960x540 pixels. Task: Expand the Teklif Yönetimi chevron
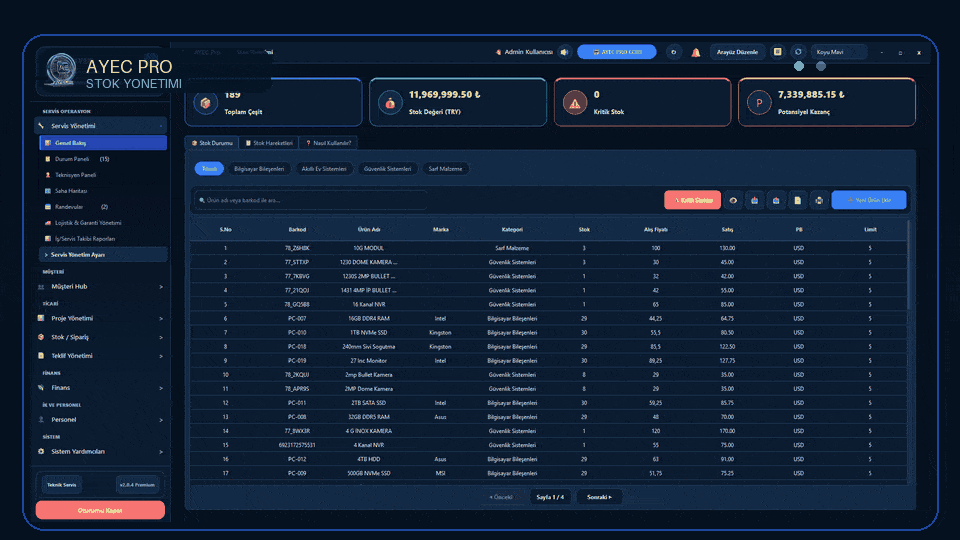(161, 356)
